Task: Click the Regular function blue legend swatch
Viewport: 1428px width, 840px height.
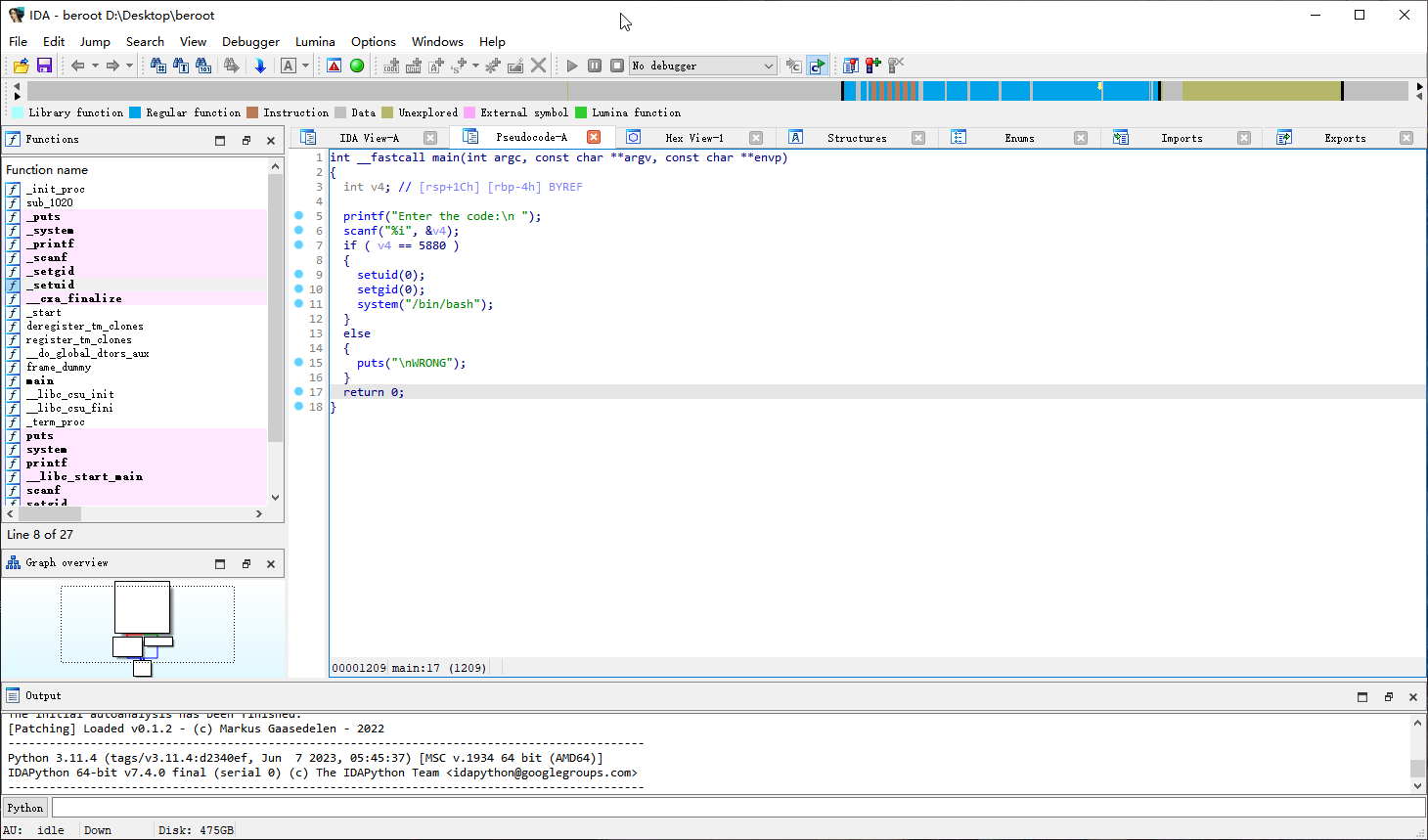Action: (135, 112)
